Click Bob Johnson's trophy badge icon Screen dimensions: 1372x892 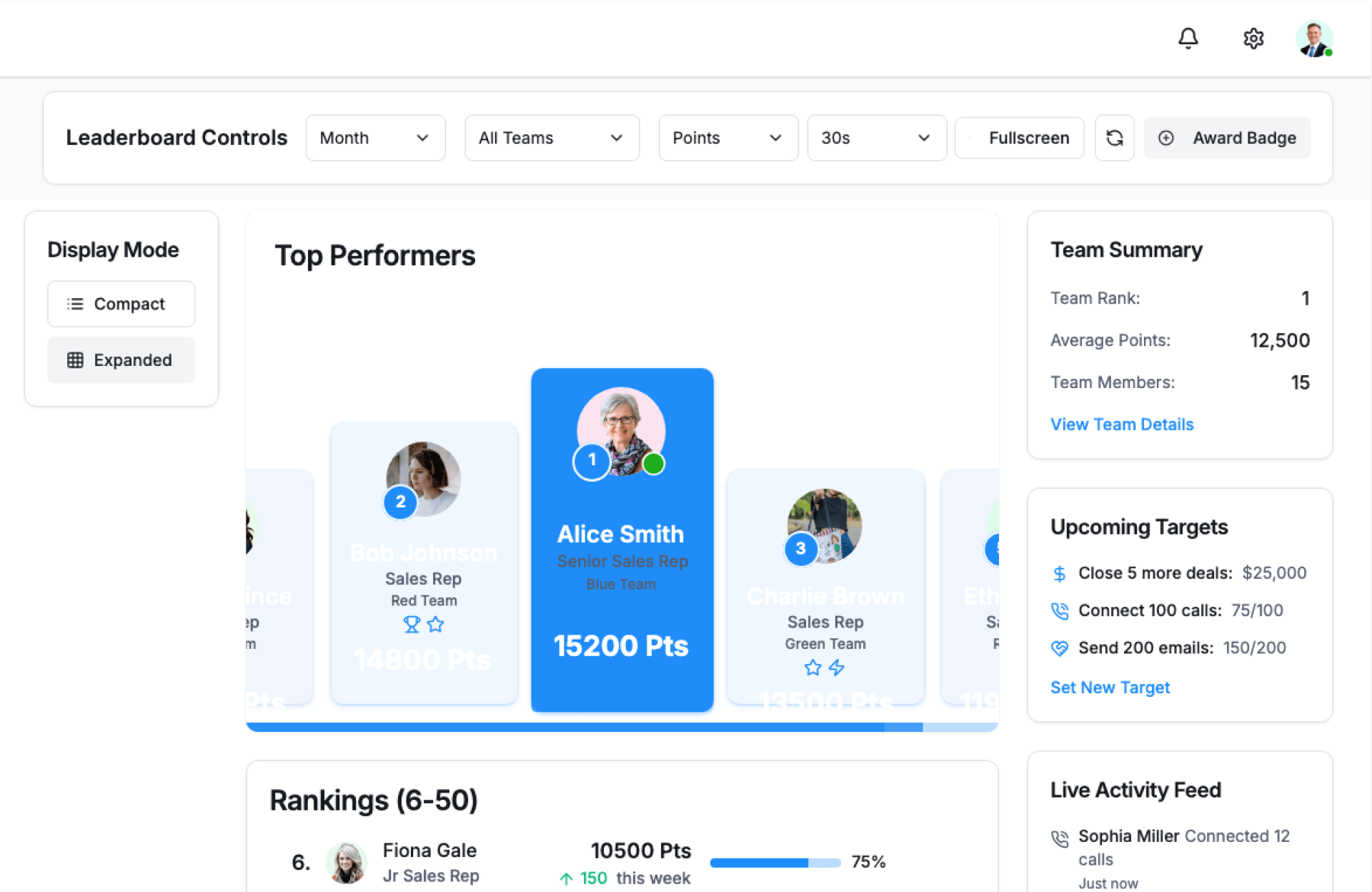412,624
